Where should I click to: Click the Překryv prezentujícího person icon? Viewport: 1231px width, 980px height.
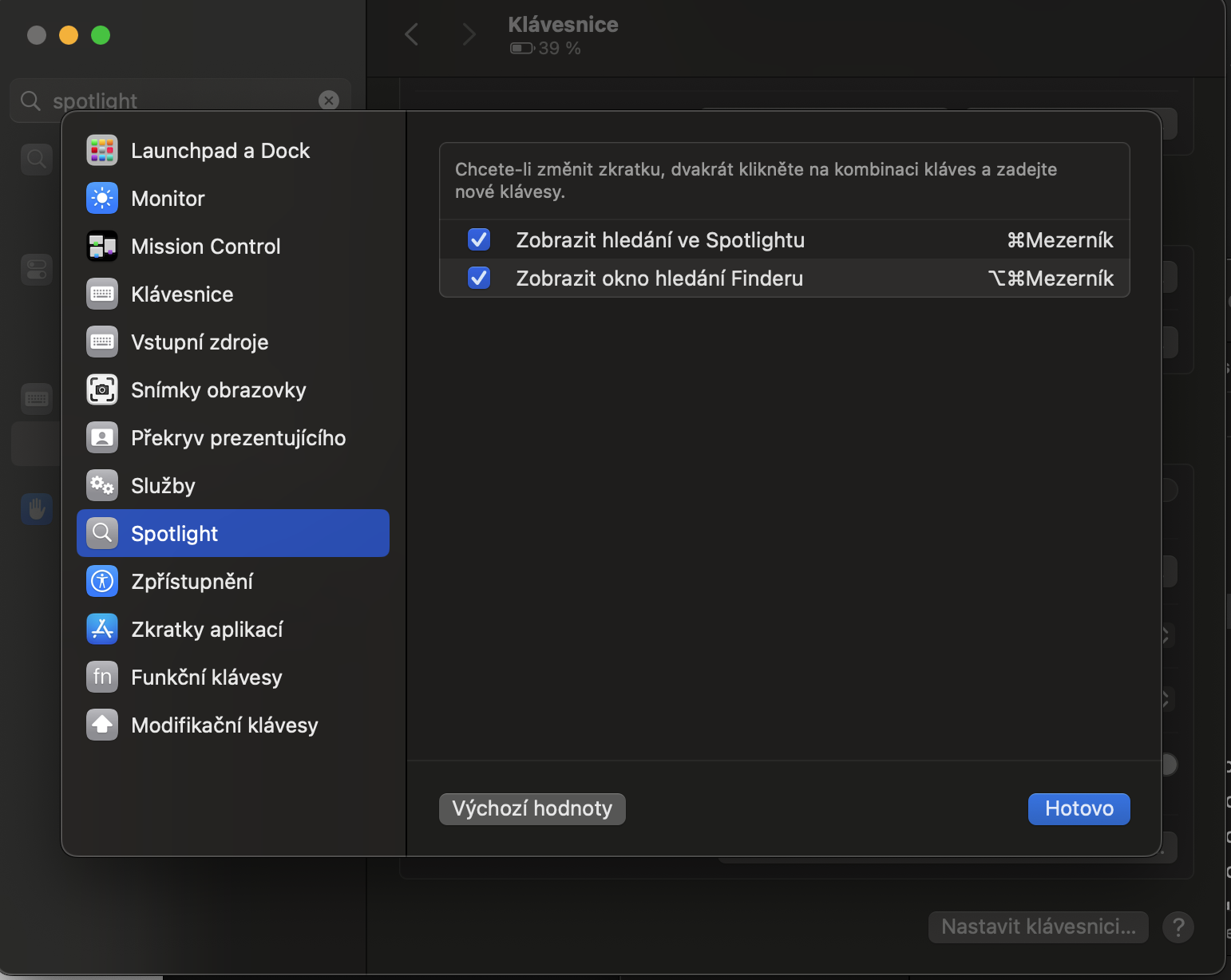pyautogui.click(x=102, y=438)
